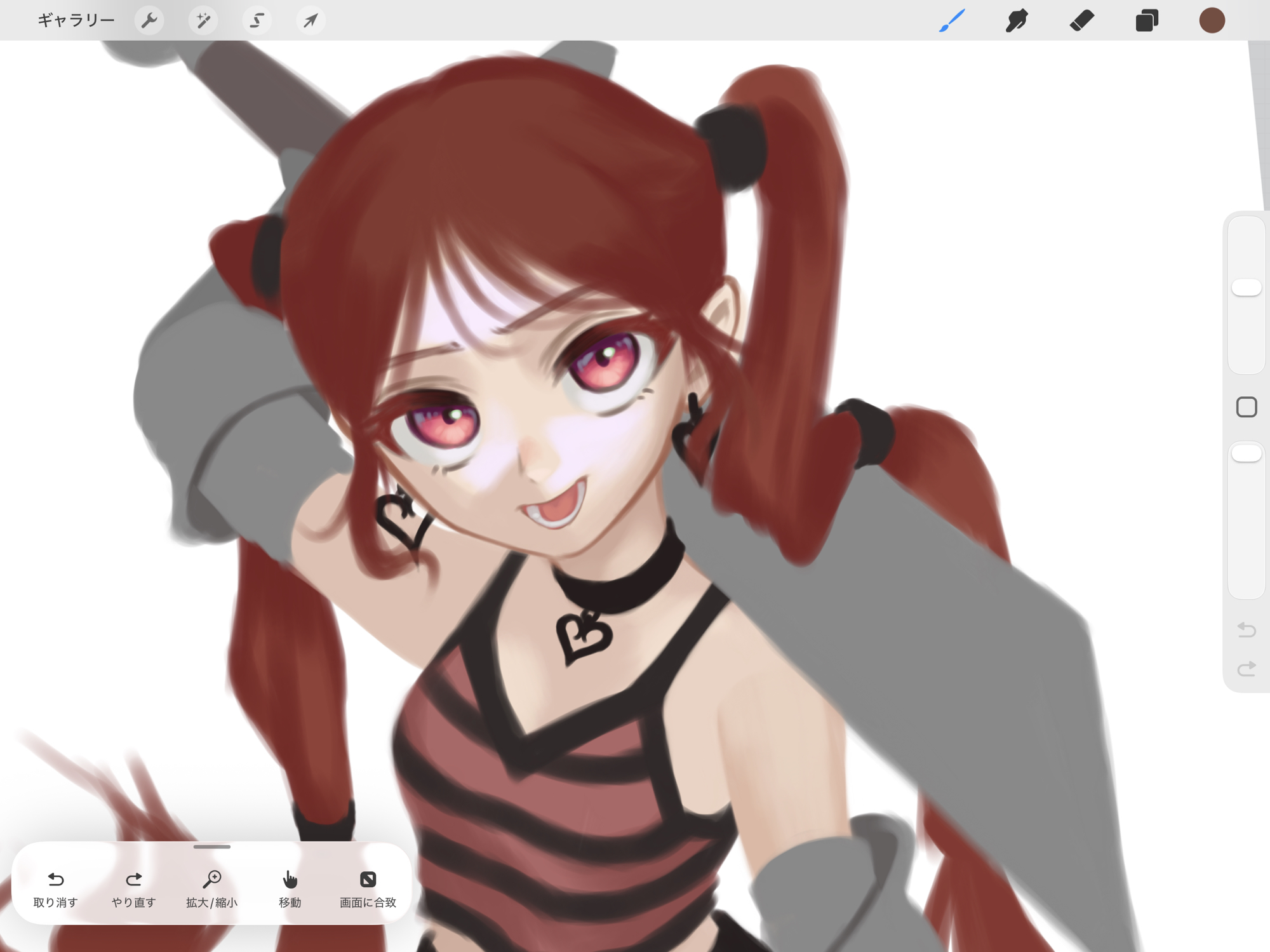1270x952 pixels.
Task: Select 移動 hand move option
Action: click(x=290, y=887)
